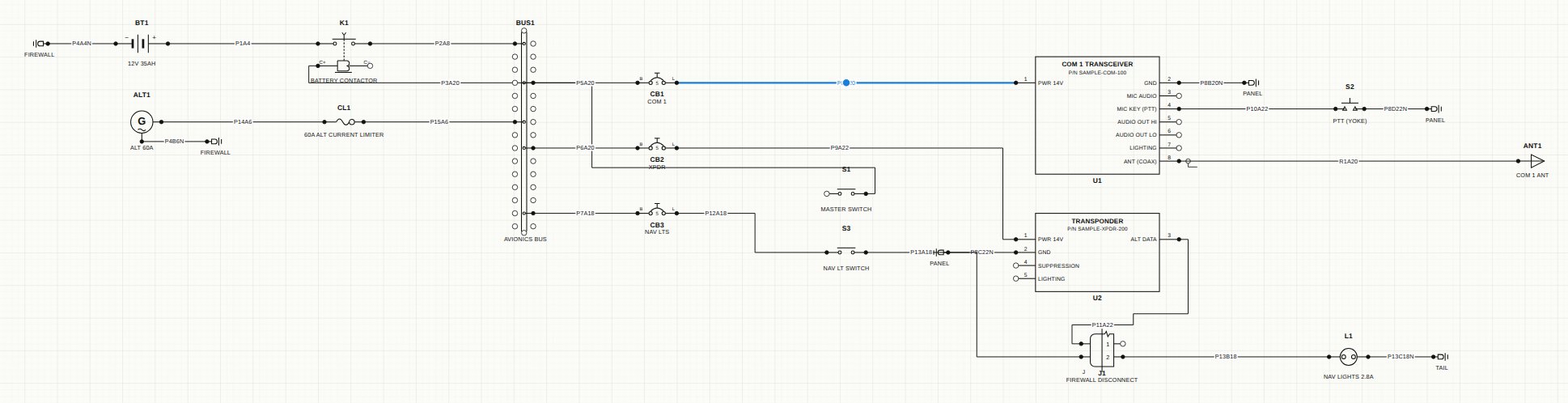Click the FIREWALL ground symbol on wire P4B6N
Viewport: 1568px width, 403px height.
click(215, 141)
